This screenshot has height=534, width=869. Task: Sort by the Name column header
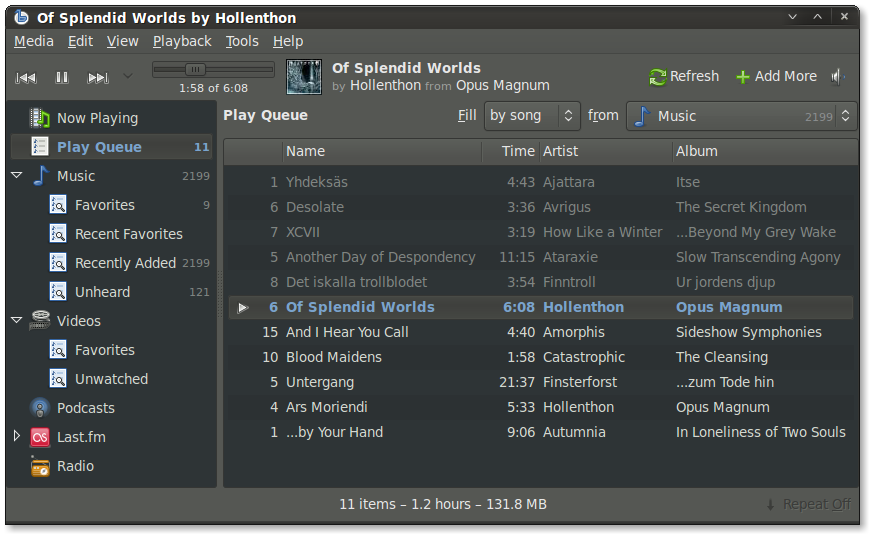(382, 151)
